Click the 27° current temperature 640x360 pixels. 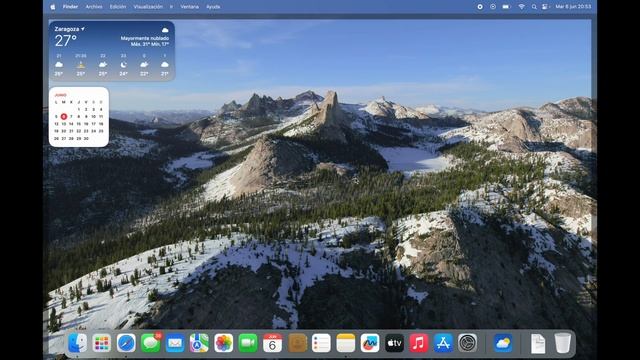point(66,41)
